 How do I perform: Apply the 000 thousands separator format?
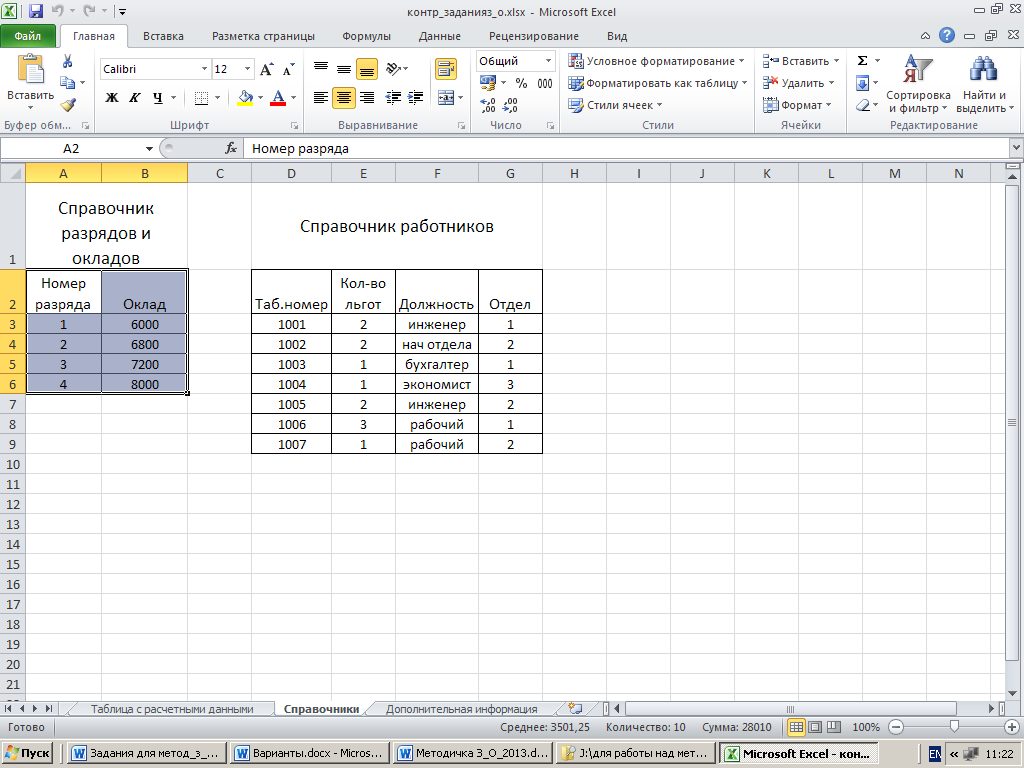545,83
